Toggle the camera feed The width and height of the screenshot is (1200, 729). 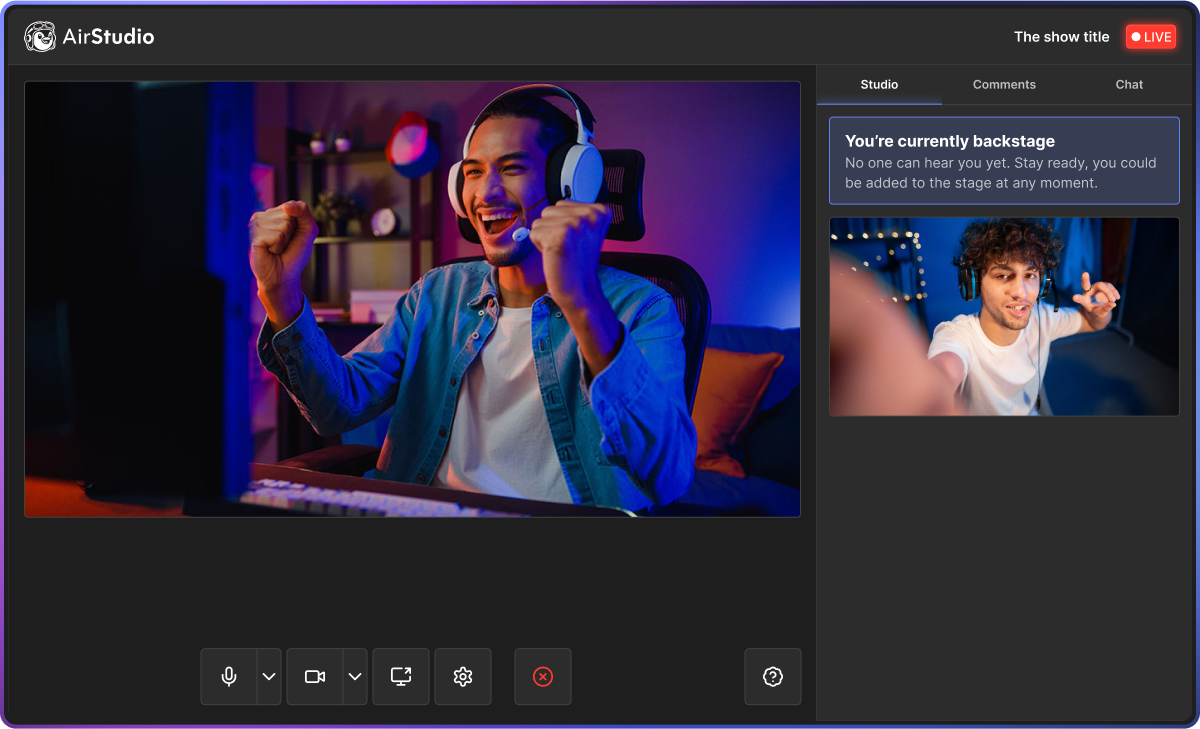click(314, 676)
